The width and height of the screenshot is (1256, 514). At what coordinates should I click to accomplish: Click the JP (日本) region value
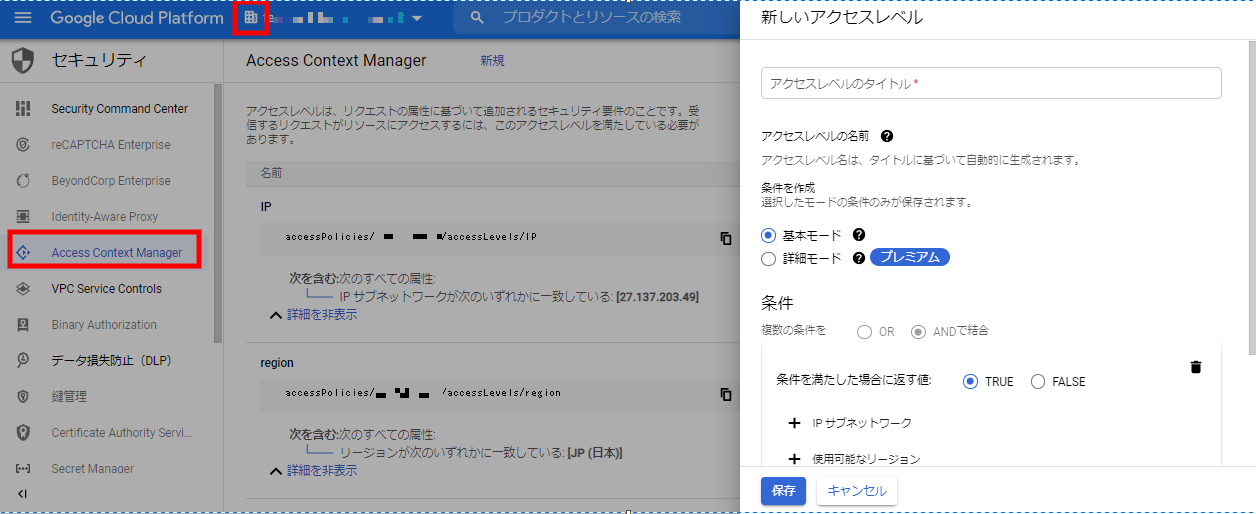pos(594,453)
